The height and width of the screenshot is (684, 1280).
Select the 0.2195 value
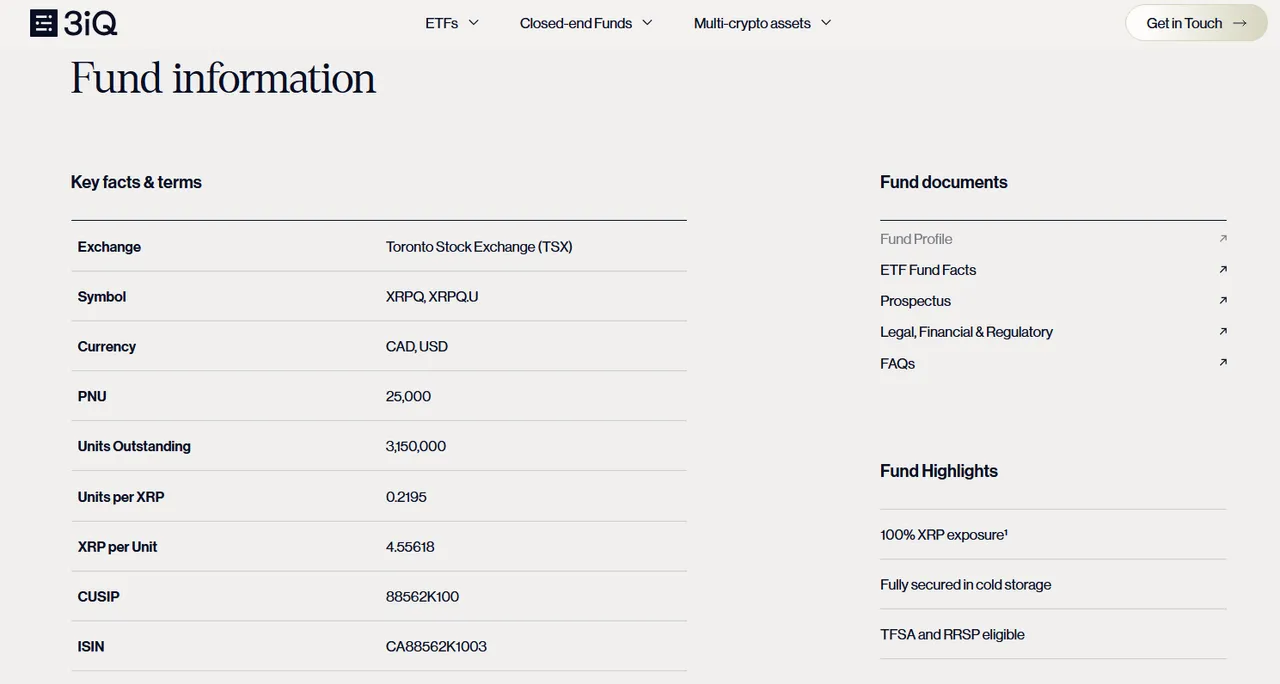click(x=406, y=497)
